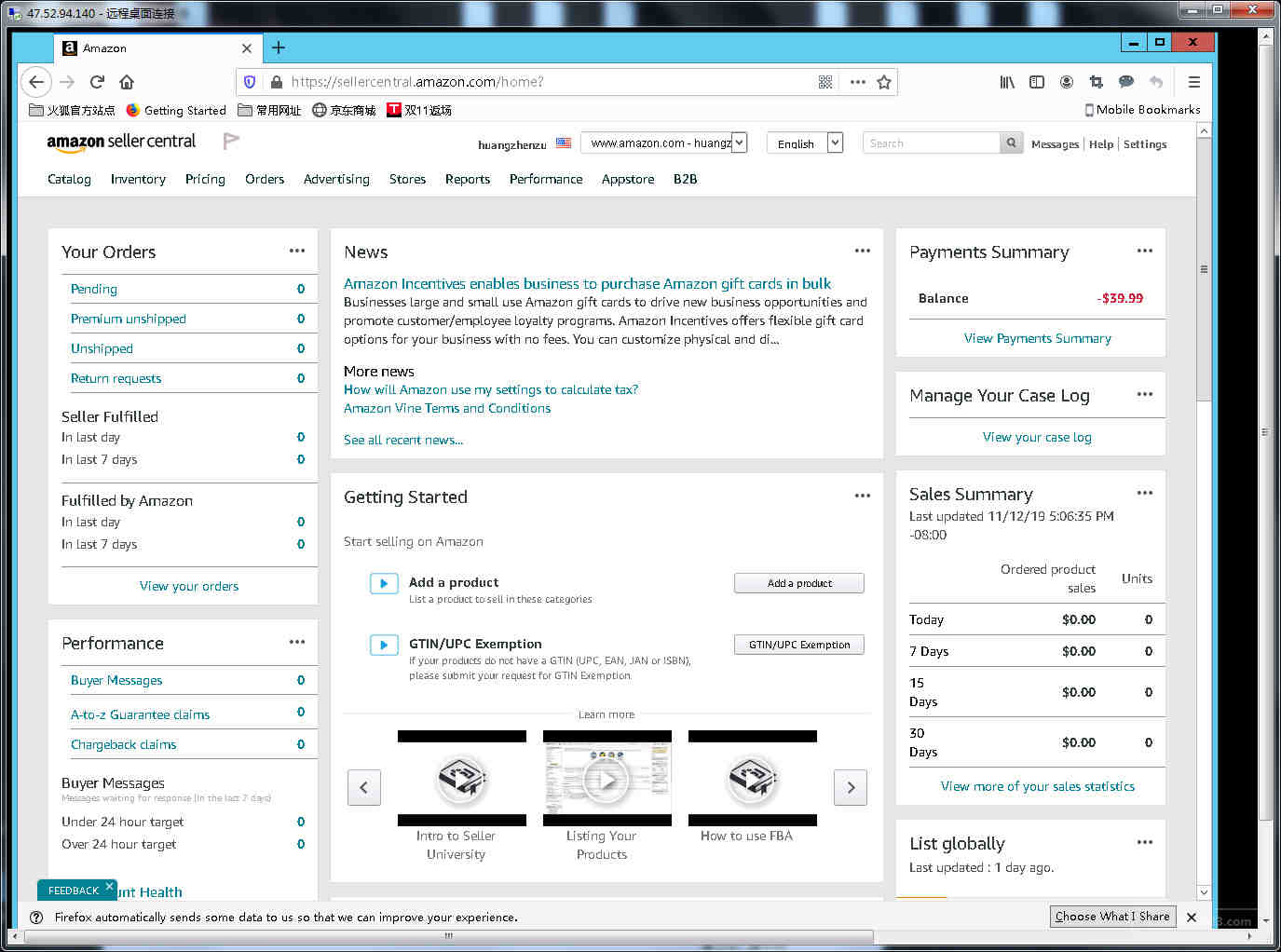Image resolution: width=1281 pixels, height=952 pixels.
Task: Open a new tab with plus icon
Action: click(x=279, y=48)
